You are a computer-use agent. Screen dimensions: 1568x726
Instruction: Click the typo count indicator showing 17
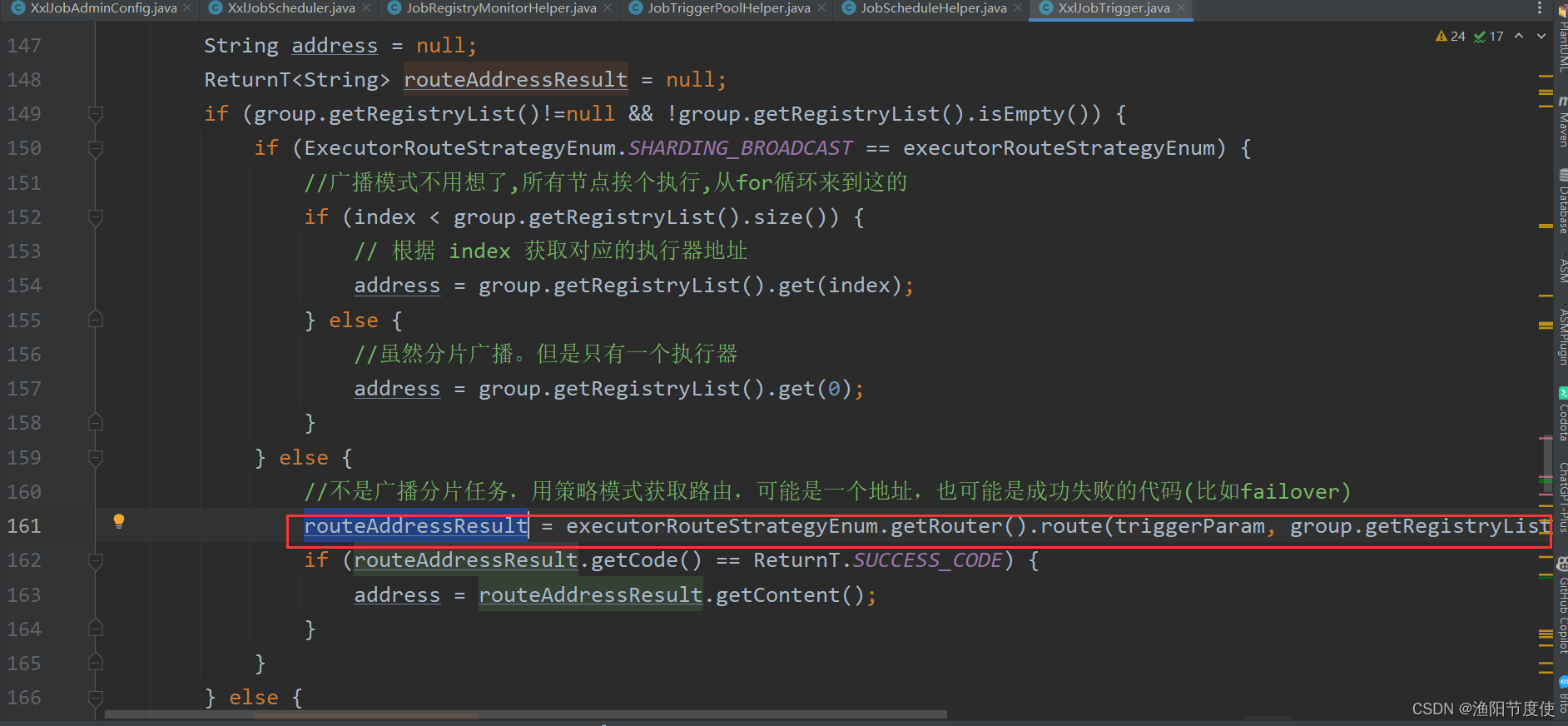coord(1489,37)
